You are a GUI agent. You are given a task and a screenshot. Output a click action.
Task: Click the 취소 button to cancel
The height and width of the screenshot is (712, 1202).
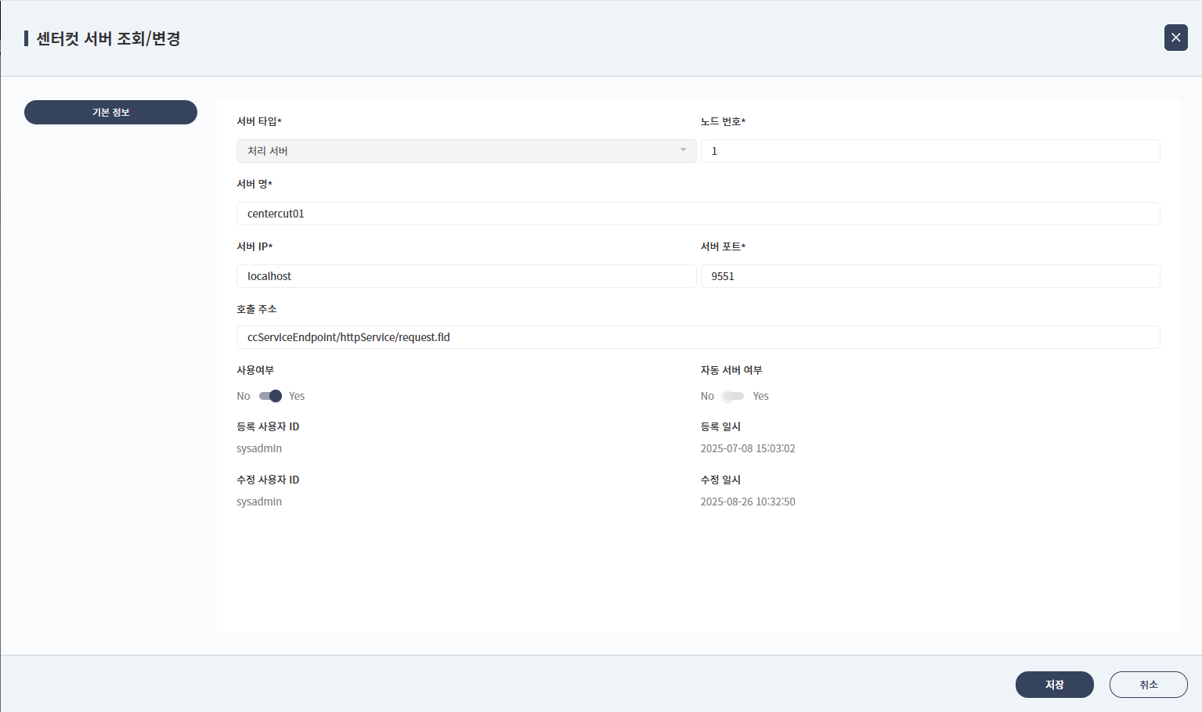point(1148,684)
